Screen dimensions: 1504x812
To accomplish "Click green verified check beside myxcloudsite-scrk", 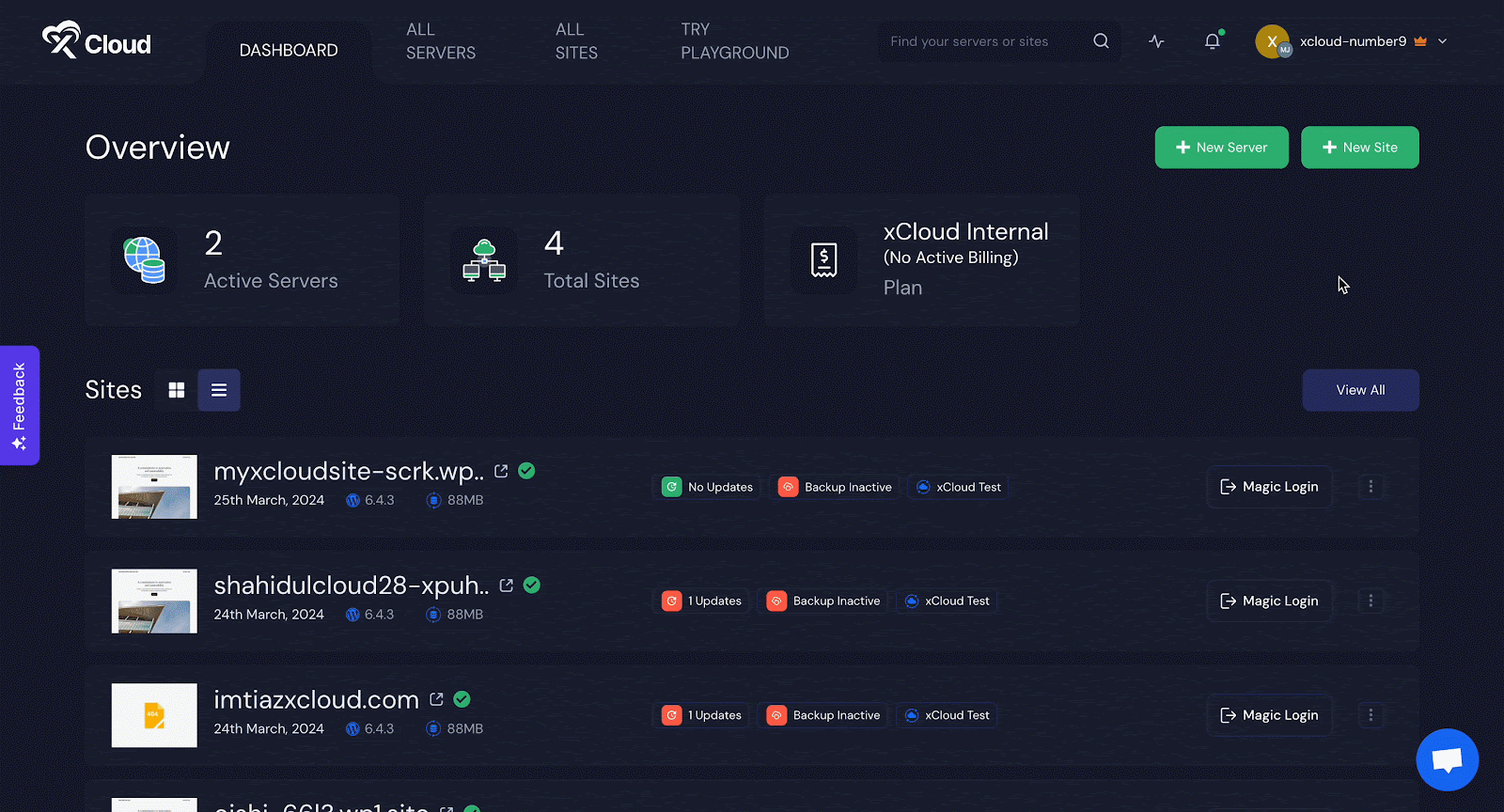I will coord(526,471).
